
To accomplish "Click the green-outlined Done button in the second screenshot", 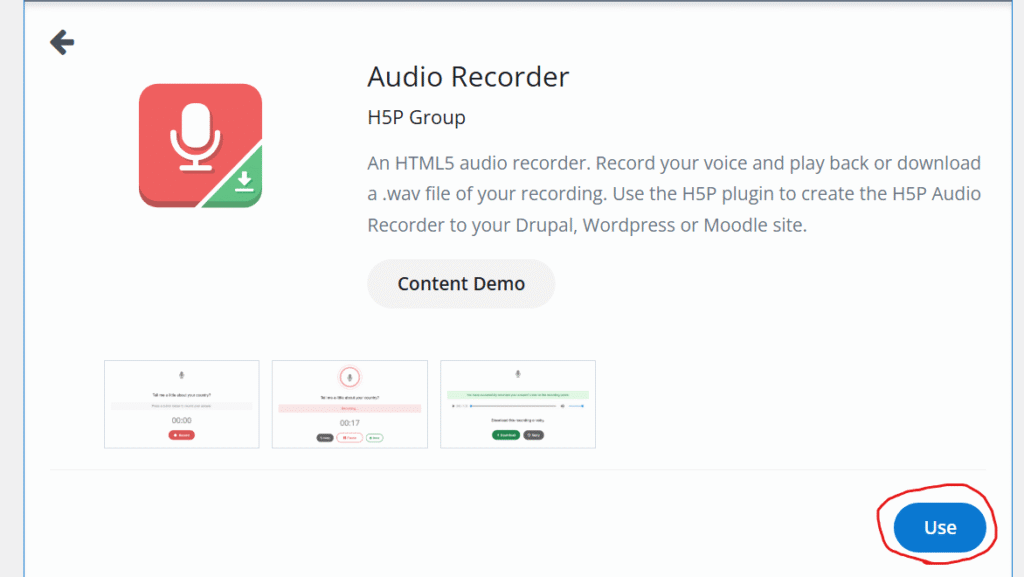I will pyautogui.click(x=374, y=438).
